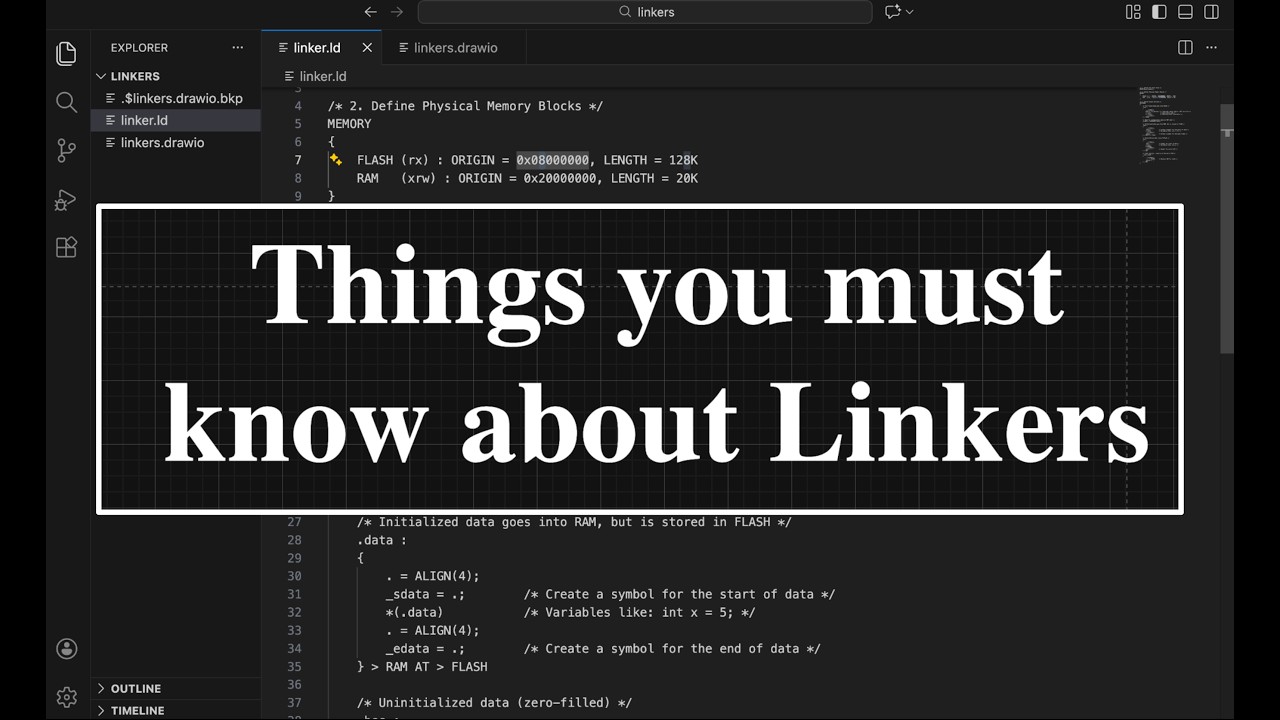The height and width of the screenshot is (720, 1280).
Task: Toggle the bottom panel
Action: coord(1185,12)
